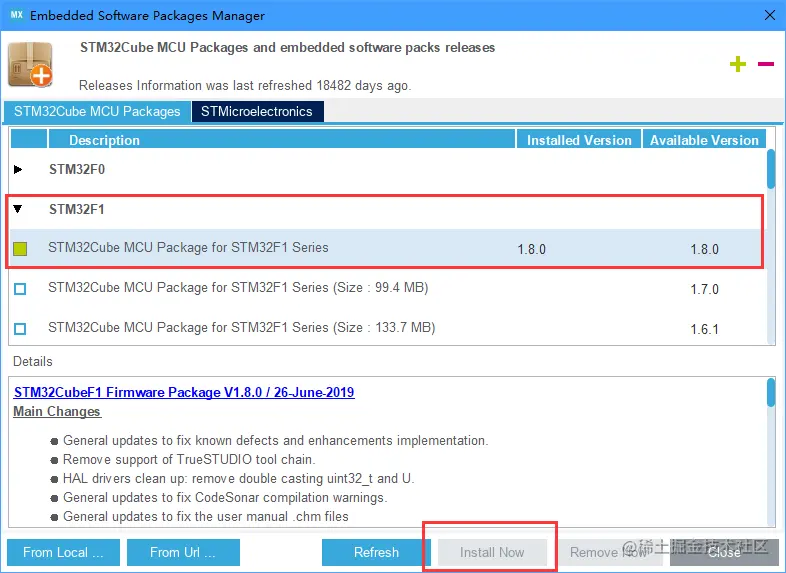
Task: Switch to STM32Cube MCU Packages tab
Action: (97, 111)
